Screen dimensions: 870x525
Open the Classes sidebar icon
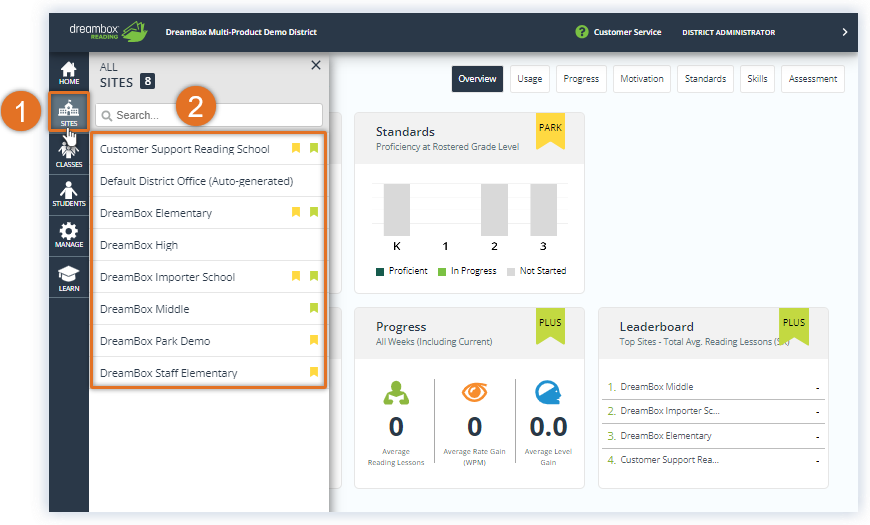click(69, 154)
